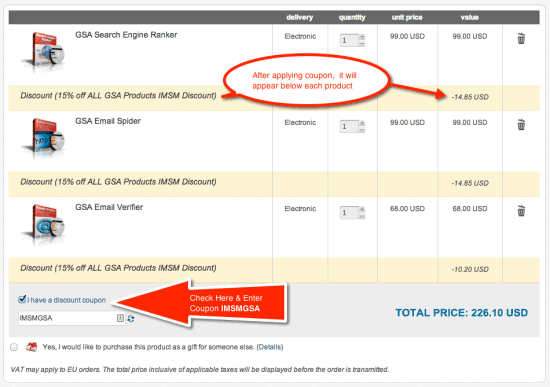Click quantity field for GSA Email Verifier
Image resolution: width=550 pixels, height=387 pixels.
click(x=349, y=213)
